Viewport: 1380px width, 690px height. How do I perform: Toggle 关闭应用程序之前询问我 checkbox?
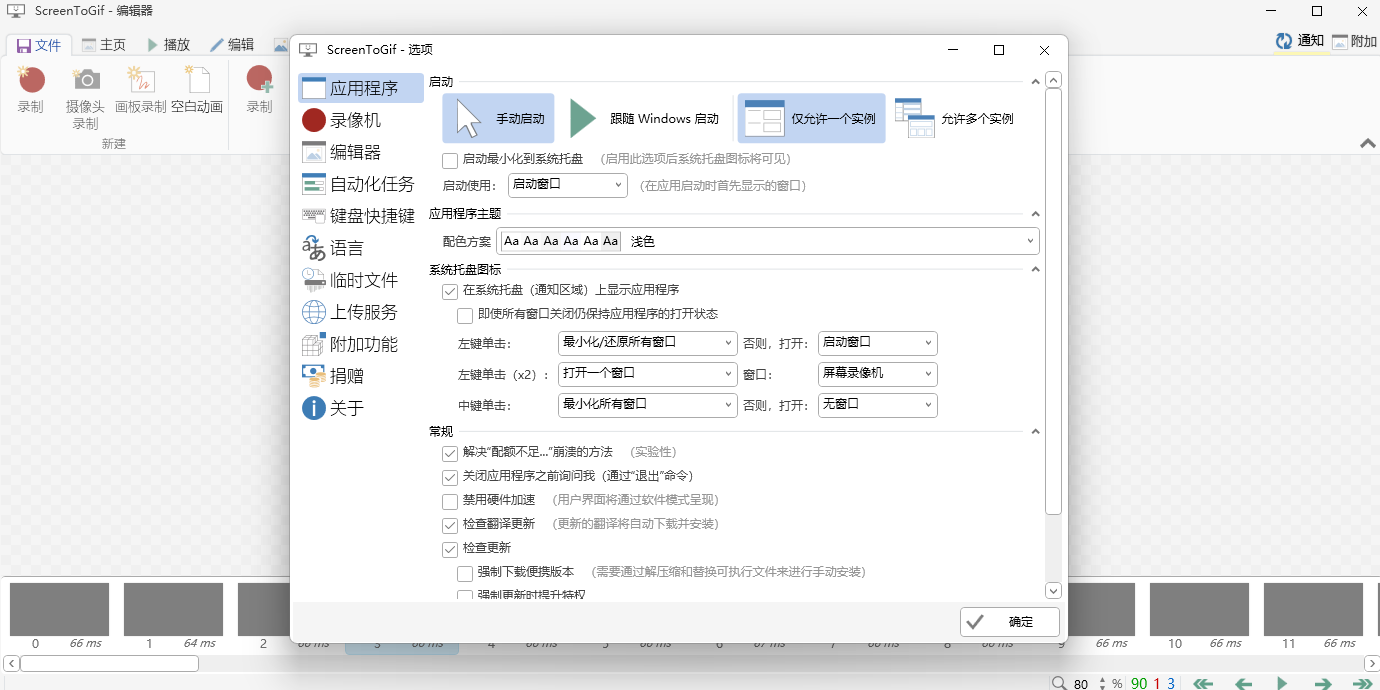coord(450,477)
